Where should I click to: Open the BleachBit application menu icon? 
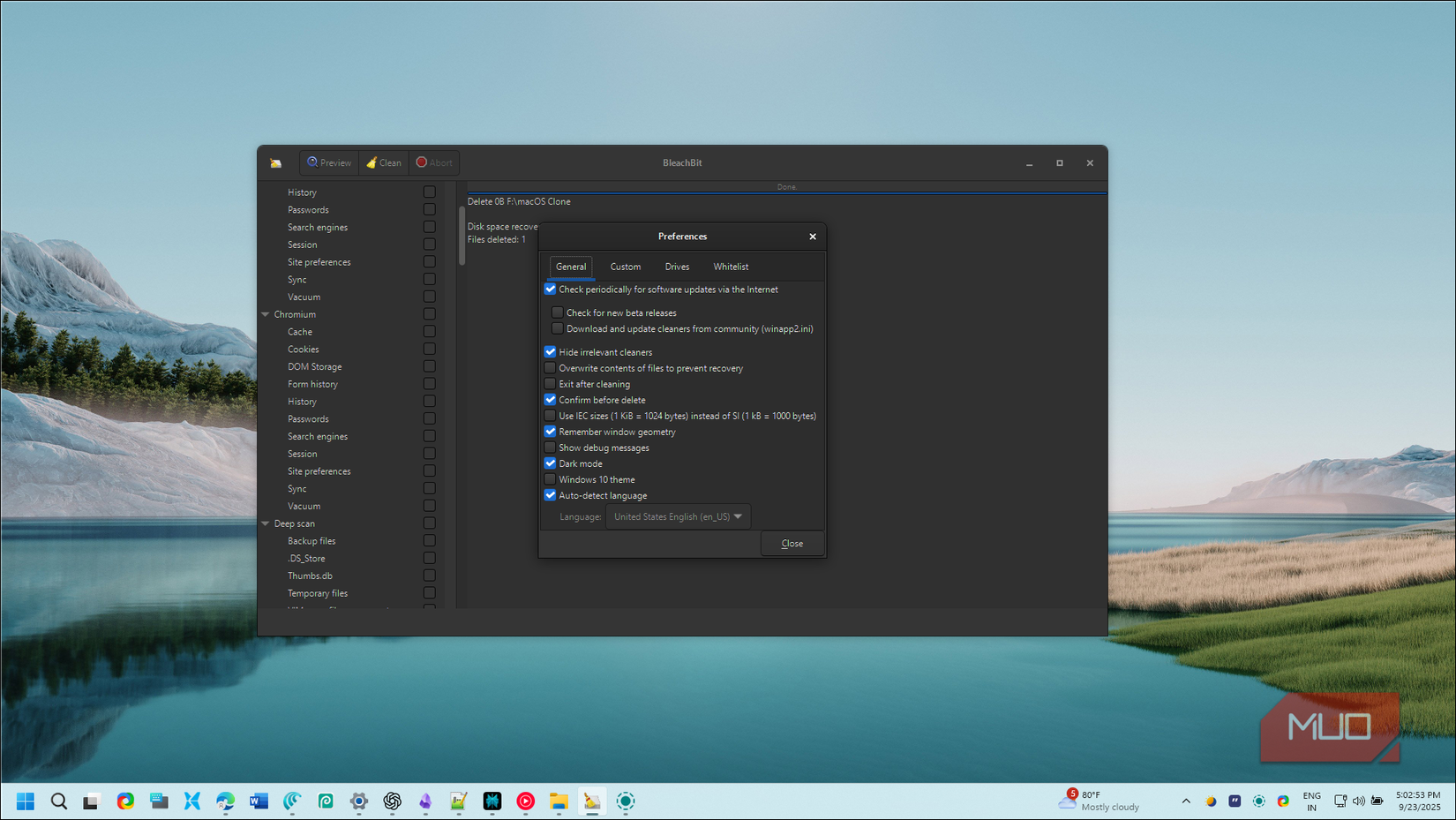click(x=276, y=163)
